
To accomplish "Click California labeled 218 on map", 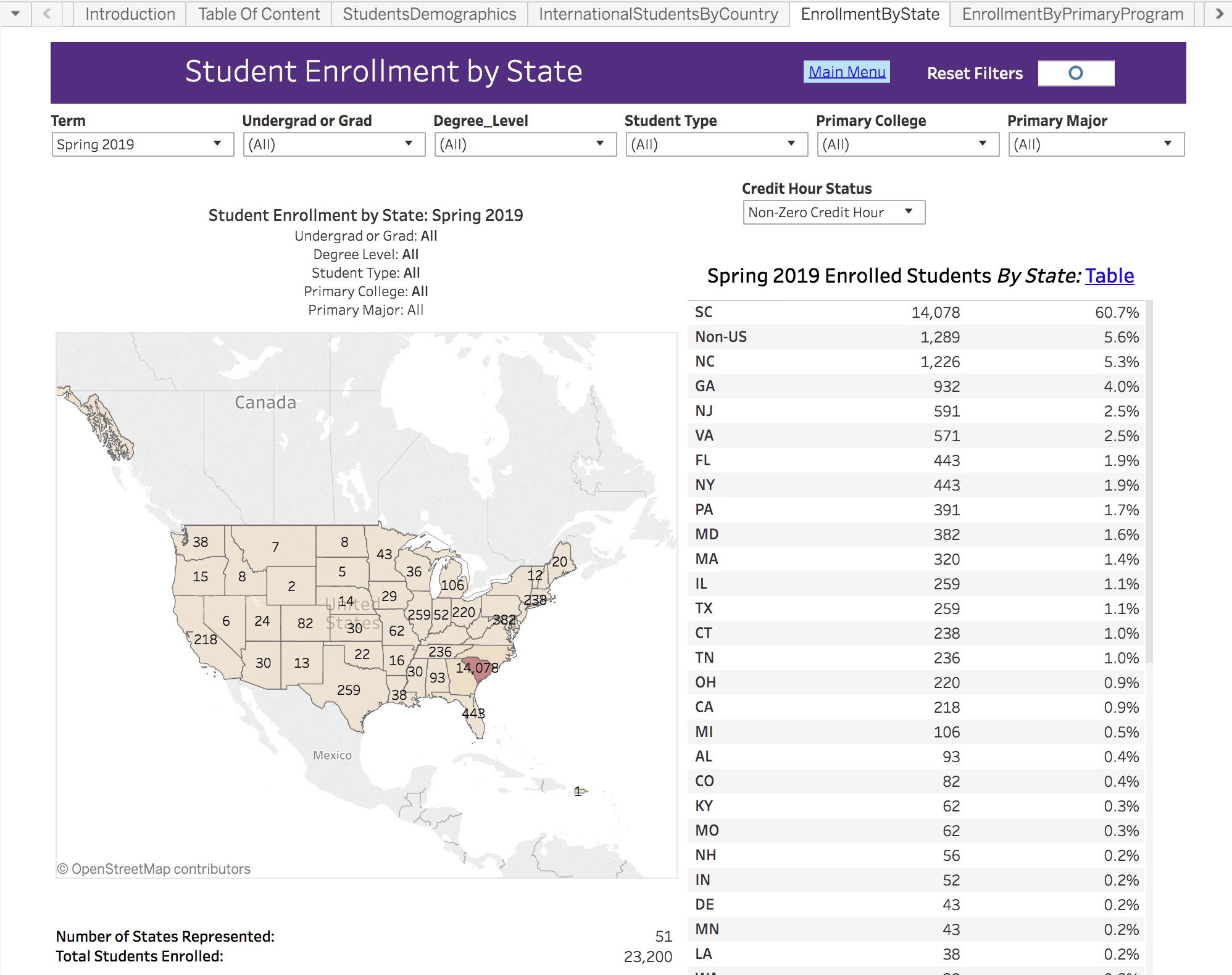I will click(206, 639).
